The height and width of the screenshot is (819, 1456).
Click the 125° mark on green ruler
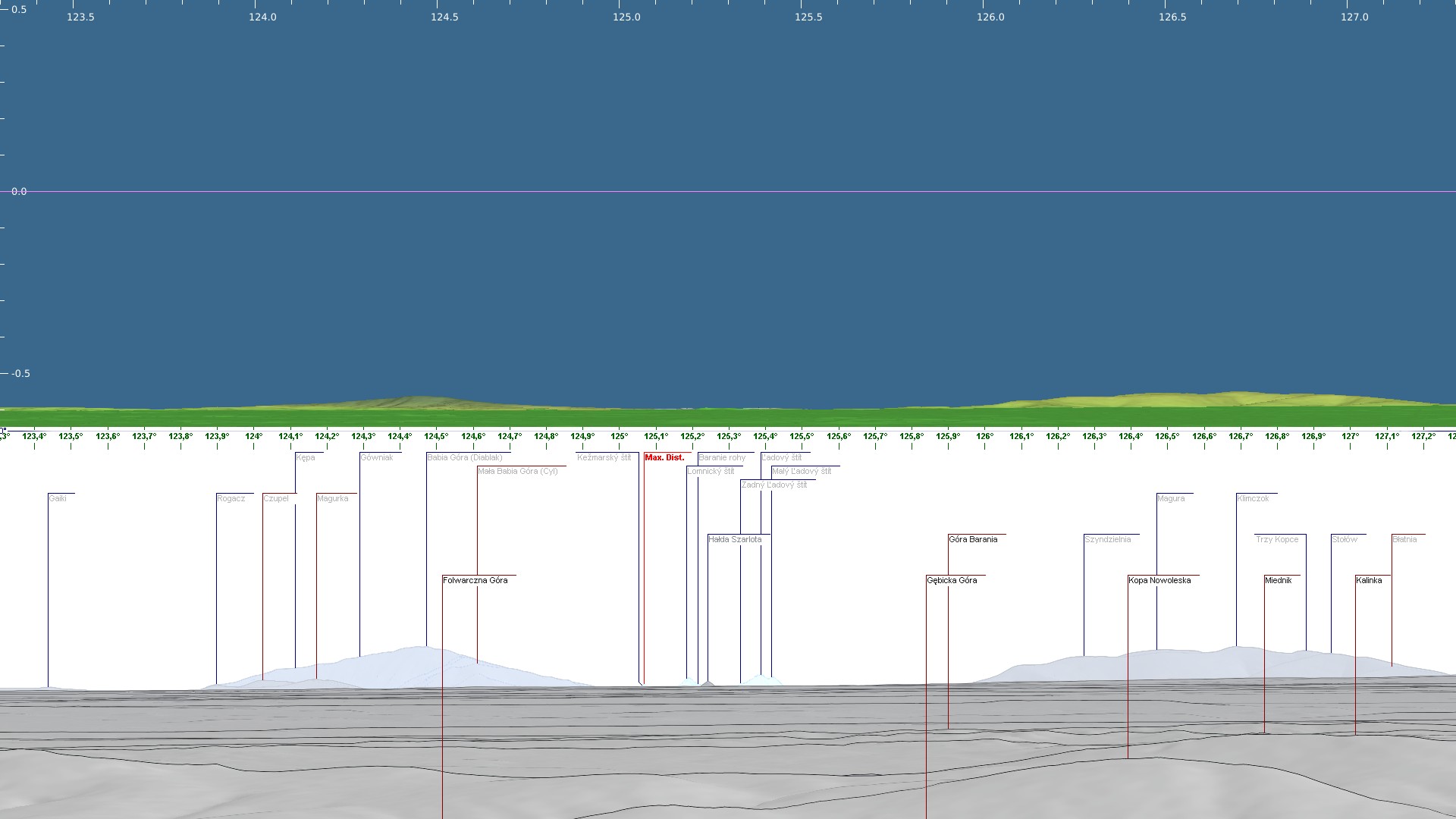619,436
